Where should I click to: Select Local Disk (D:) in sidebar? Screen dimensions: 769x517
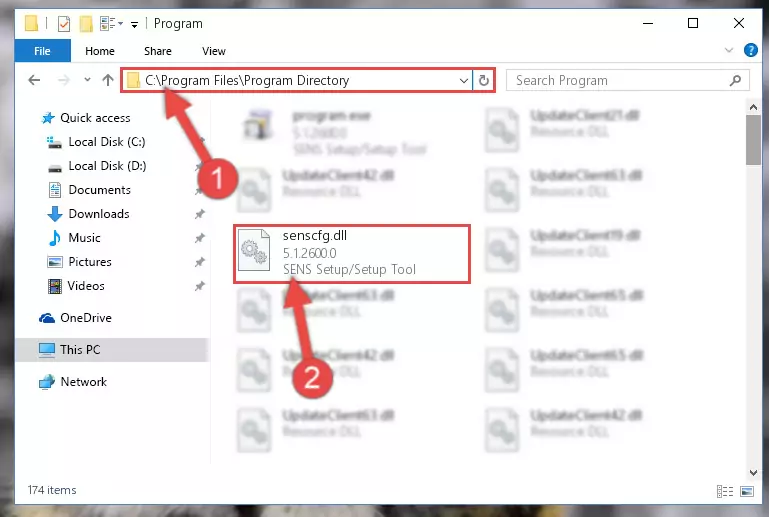pyautogui.click(x=107, y=166)
